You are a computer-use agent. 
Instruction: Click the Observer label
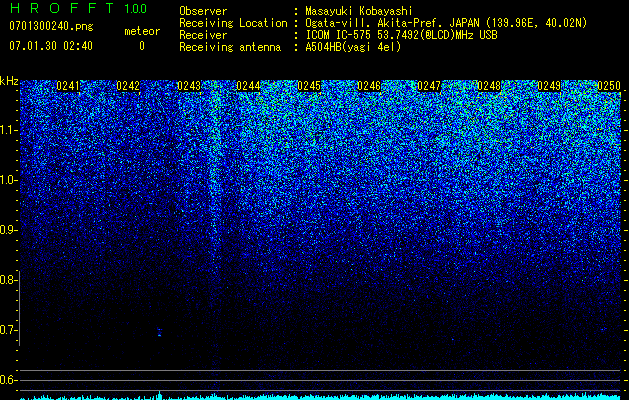click(203, 11)
